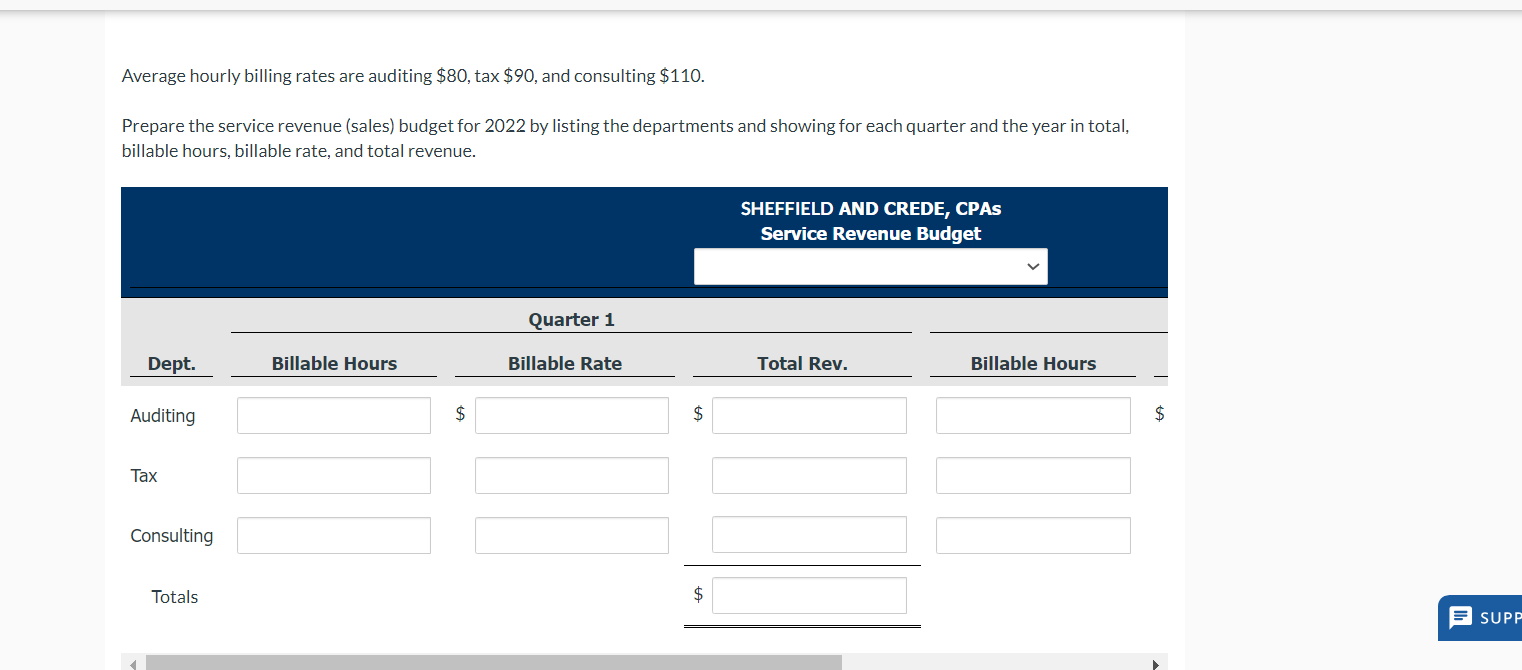Click the Totals label in the table
The width and height of the screenshot is (1522, 670).
174,596
